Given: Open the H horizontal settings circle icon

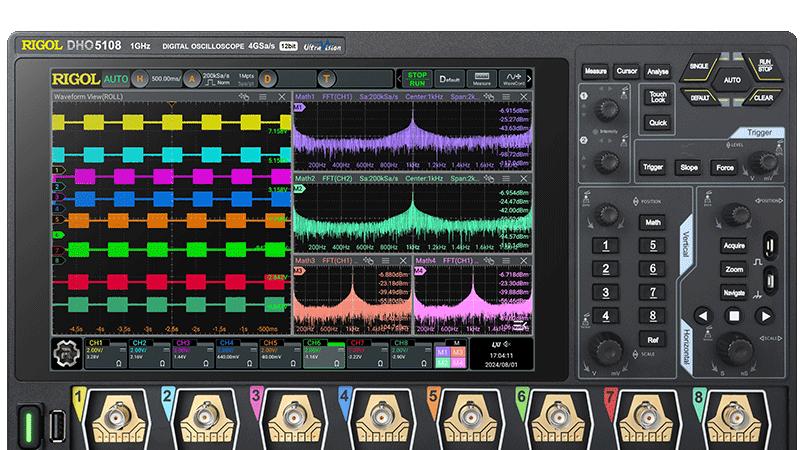Looking at the screenshot, I should [x=140, y=79].
